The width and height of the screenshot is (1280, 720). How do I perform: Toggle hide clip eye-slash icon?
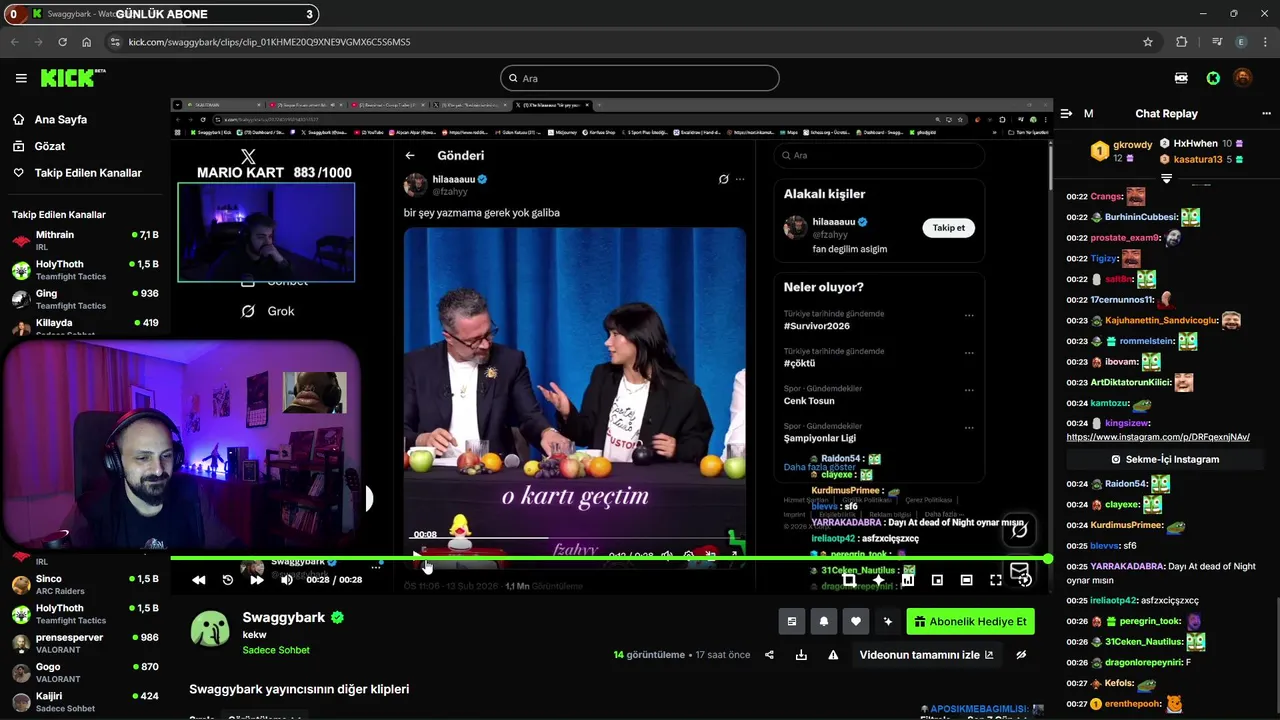pos(1021,655)
